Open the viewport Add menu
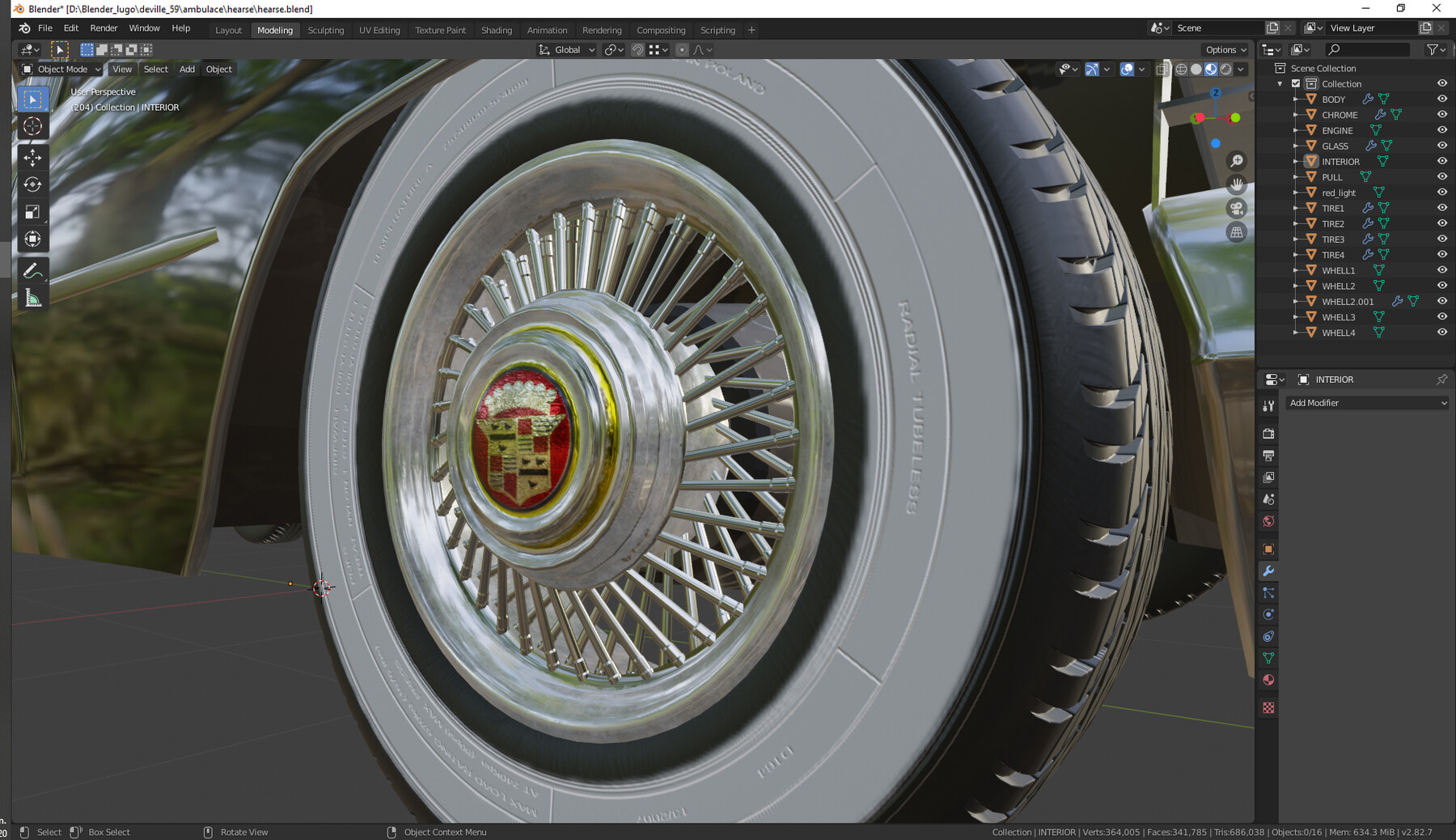1456x840 pixels. click(x=187, y=70)
